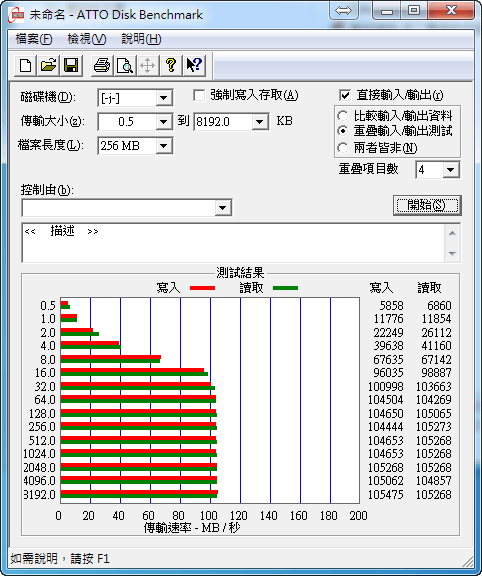The image size is (482, 576).
Task: Toggle 強制寫入存取 checkbox
Action: point(199,96)
